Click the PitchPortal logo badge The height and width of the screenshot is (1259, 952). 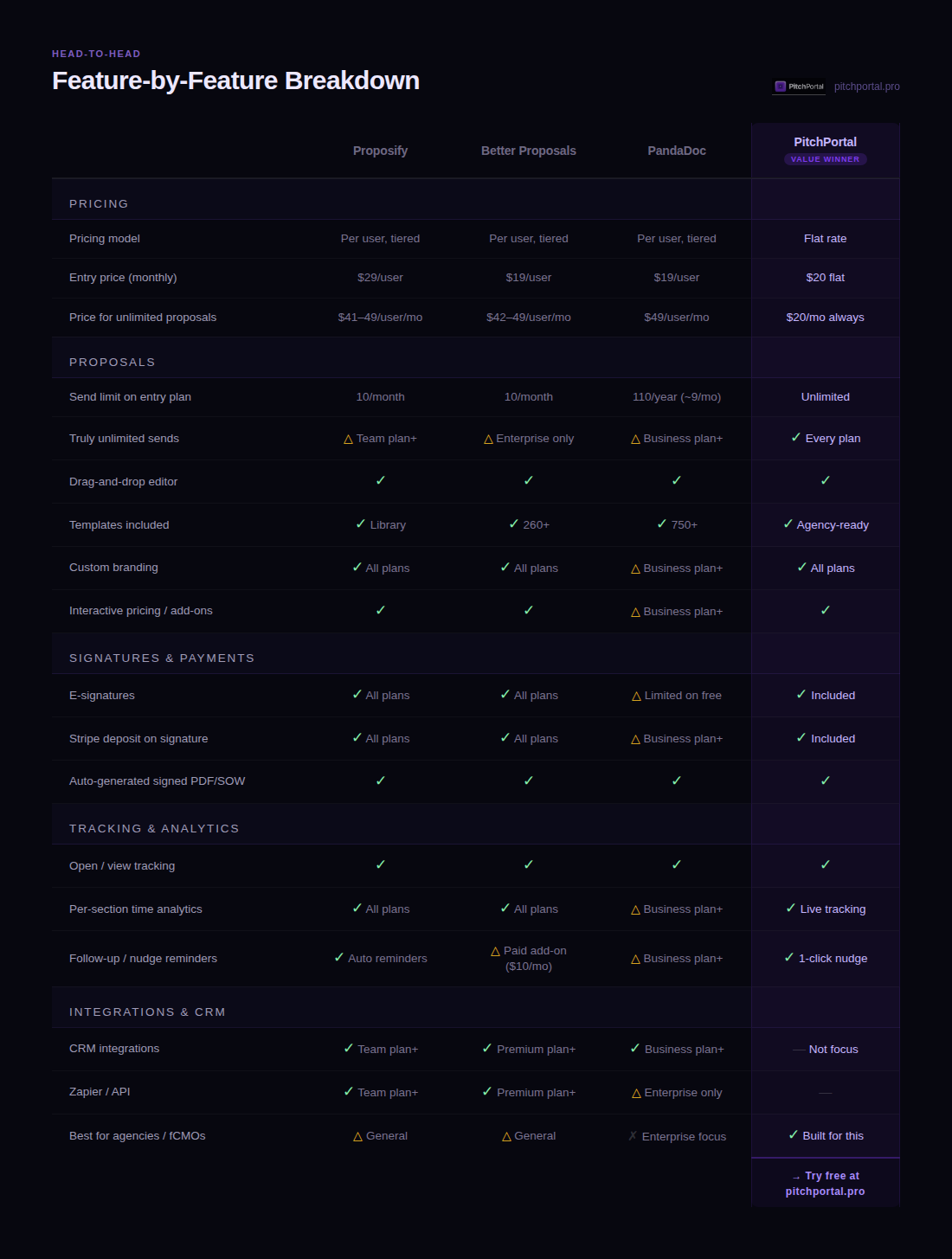point(799,87)
